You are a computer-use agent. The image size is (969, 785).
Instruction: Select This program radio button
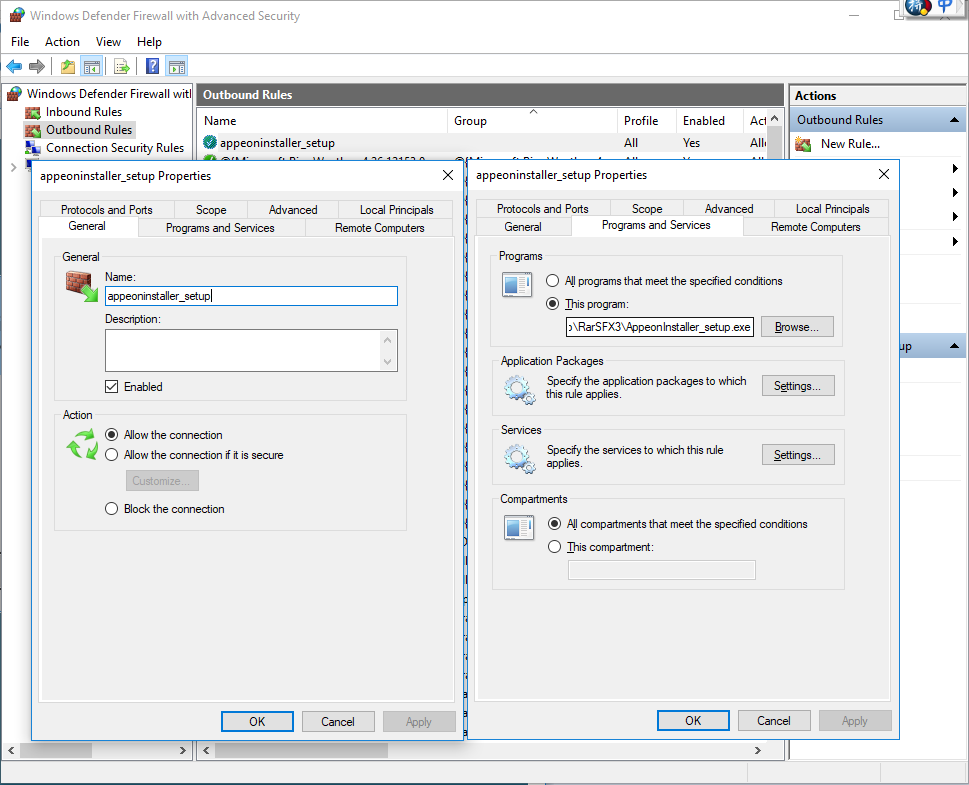click(552, 304)
